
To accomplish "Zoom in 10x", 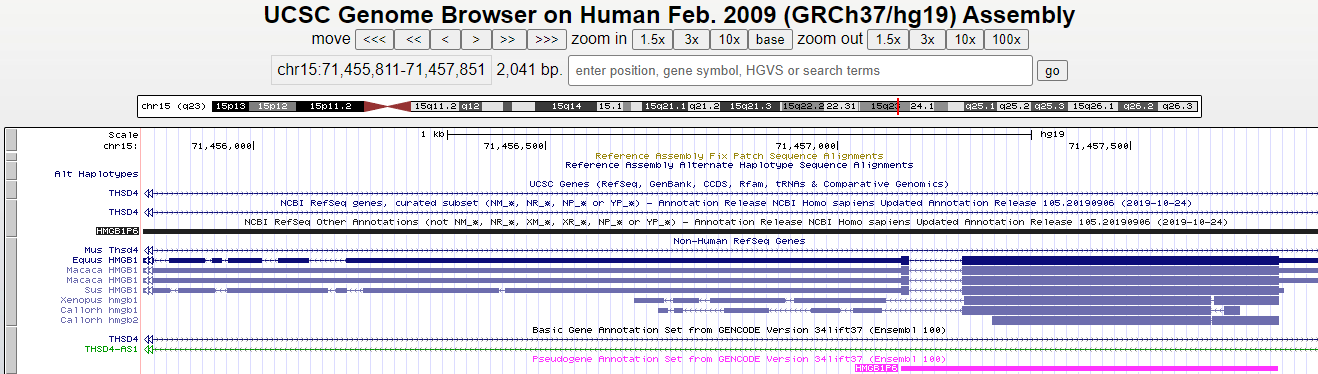I will point(730,40).
